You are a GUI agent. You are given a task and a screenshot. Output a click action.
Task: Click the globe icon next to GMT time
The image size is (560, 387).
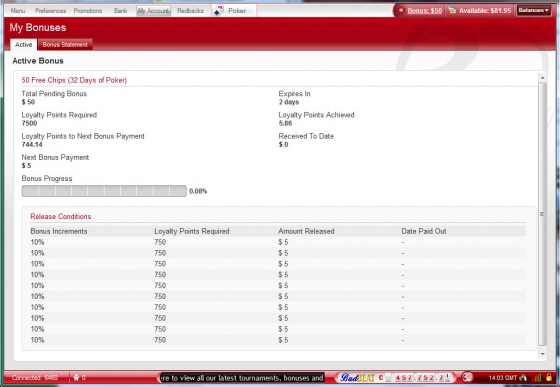pos(523,377)
